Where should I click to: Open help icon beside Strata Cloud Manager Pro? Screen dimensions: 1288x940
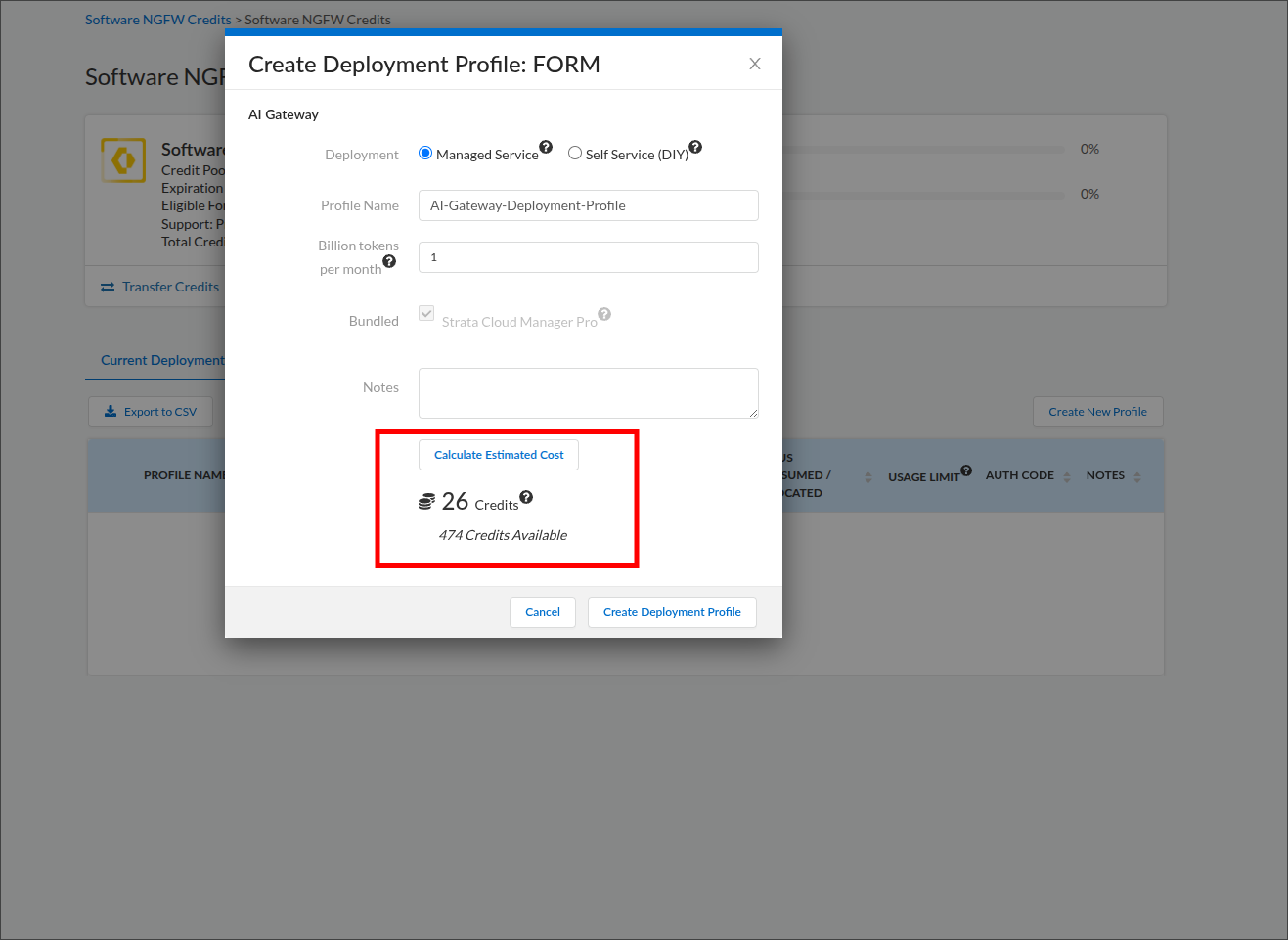point(604,314)
